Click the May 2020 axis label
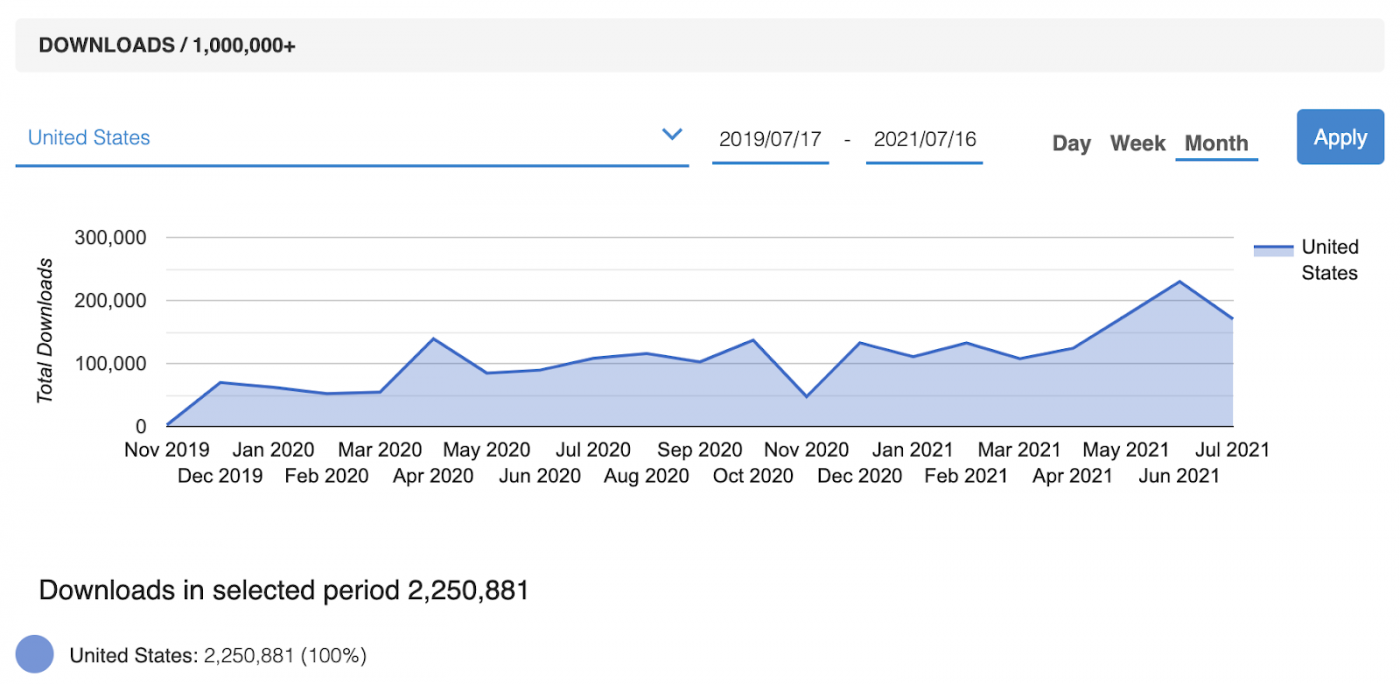Viewport: 1400px width, 684px height. tap(487, 450)
